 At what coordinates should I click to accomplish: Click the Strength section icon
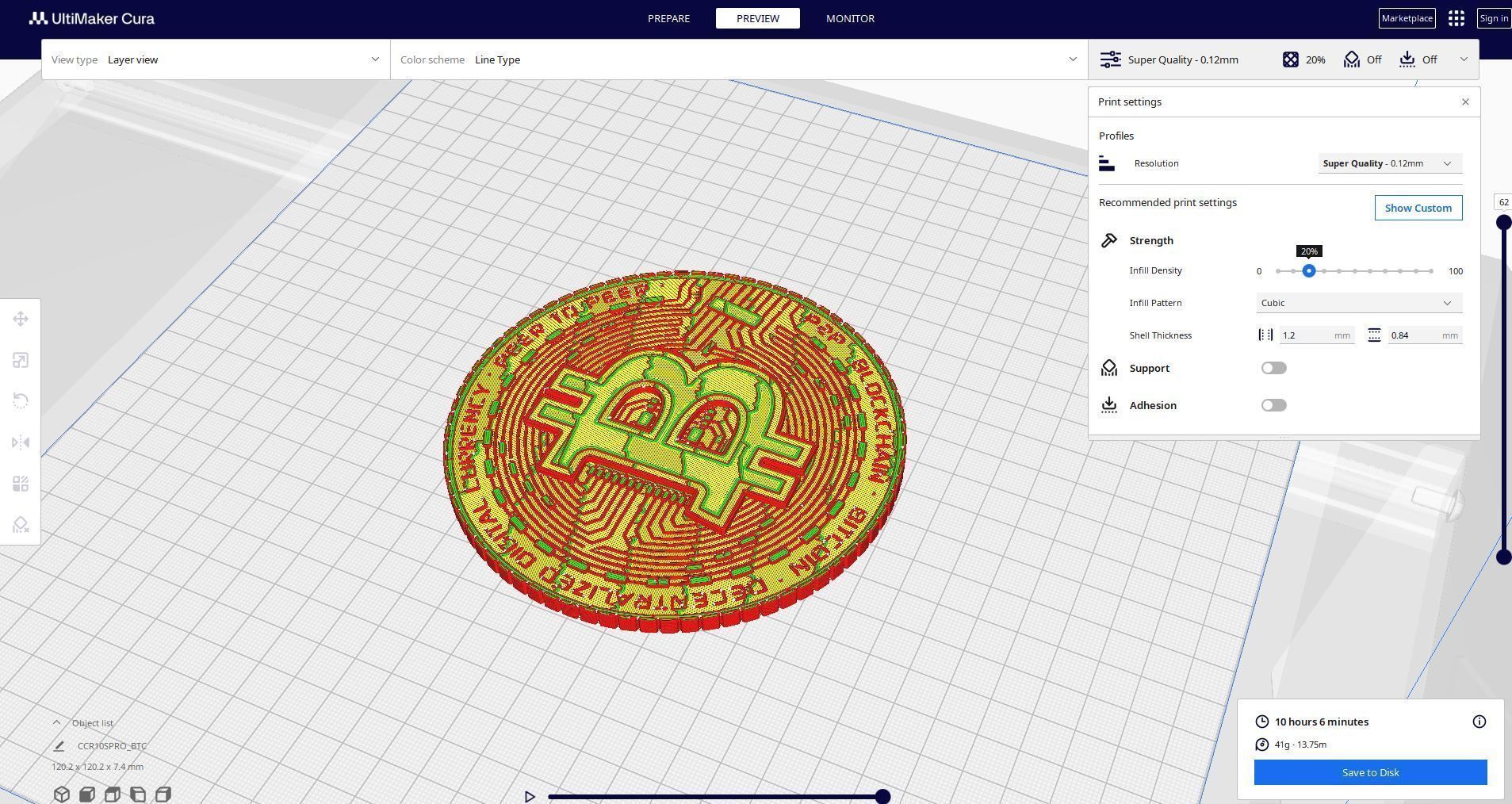coord(1109,240)
